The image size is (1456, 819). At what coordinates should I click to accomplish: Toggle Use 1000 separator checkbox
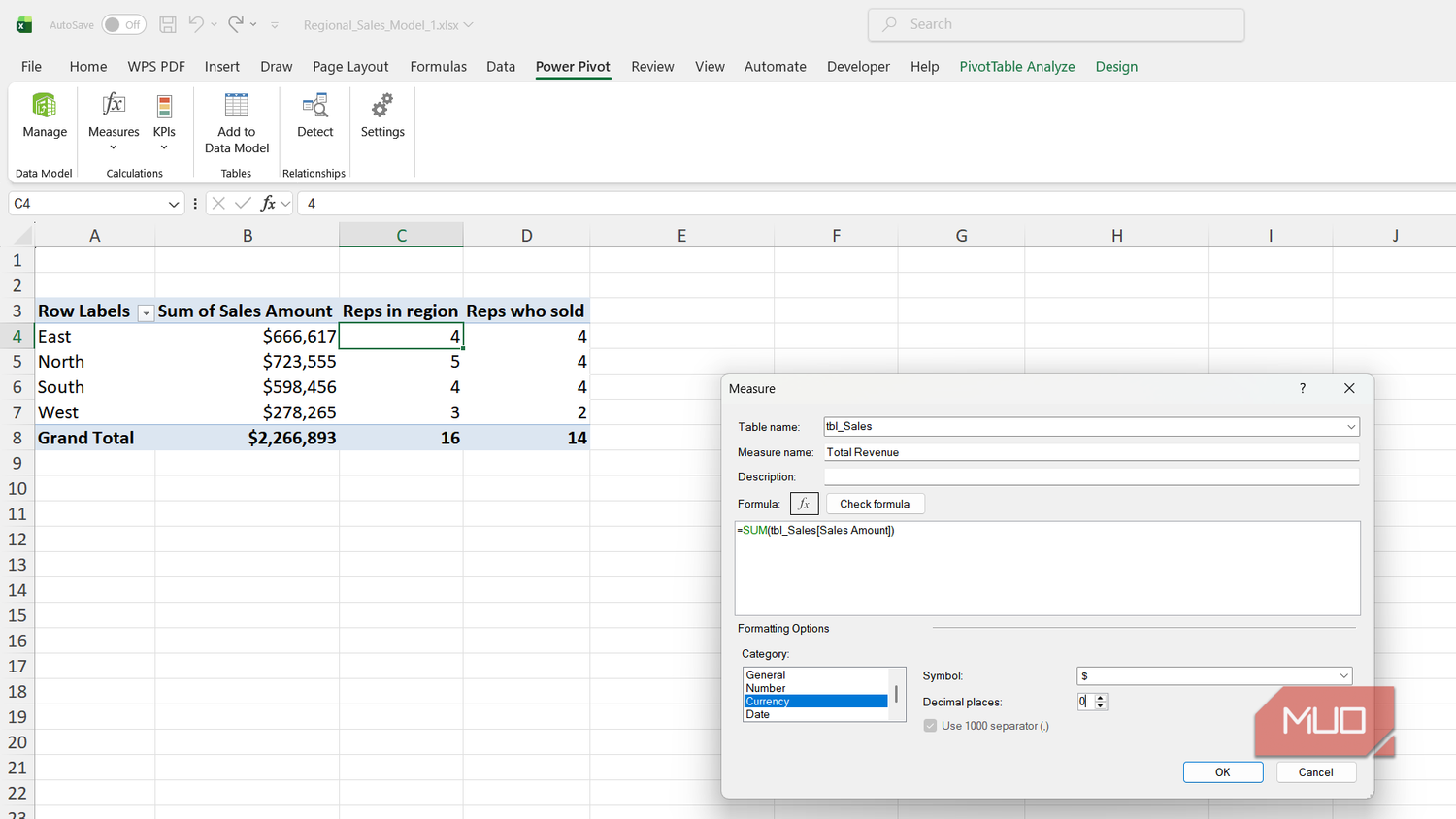pyautogui.click(x=930, y=726)
